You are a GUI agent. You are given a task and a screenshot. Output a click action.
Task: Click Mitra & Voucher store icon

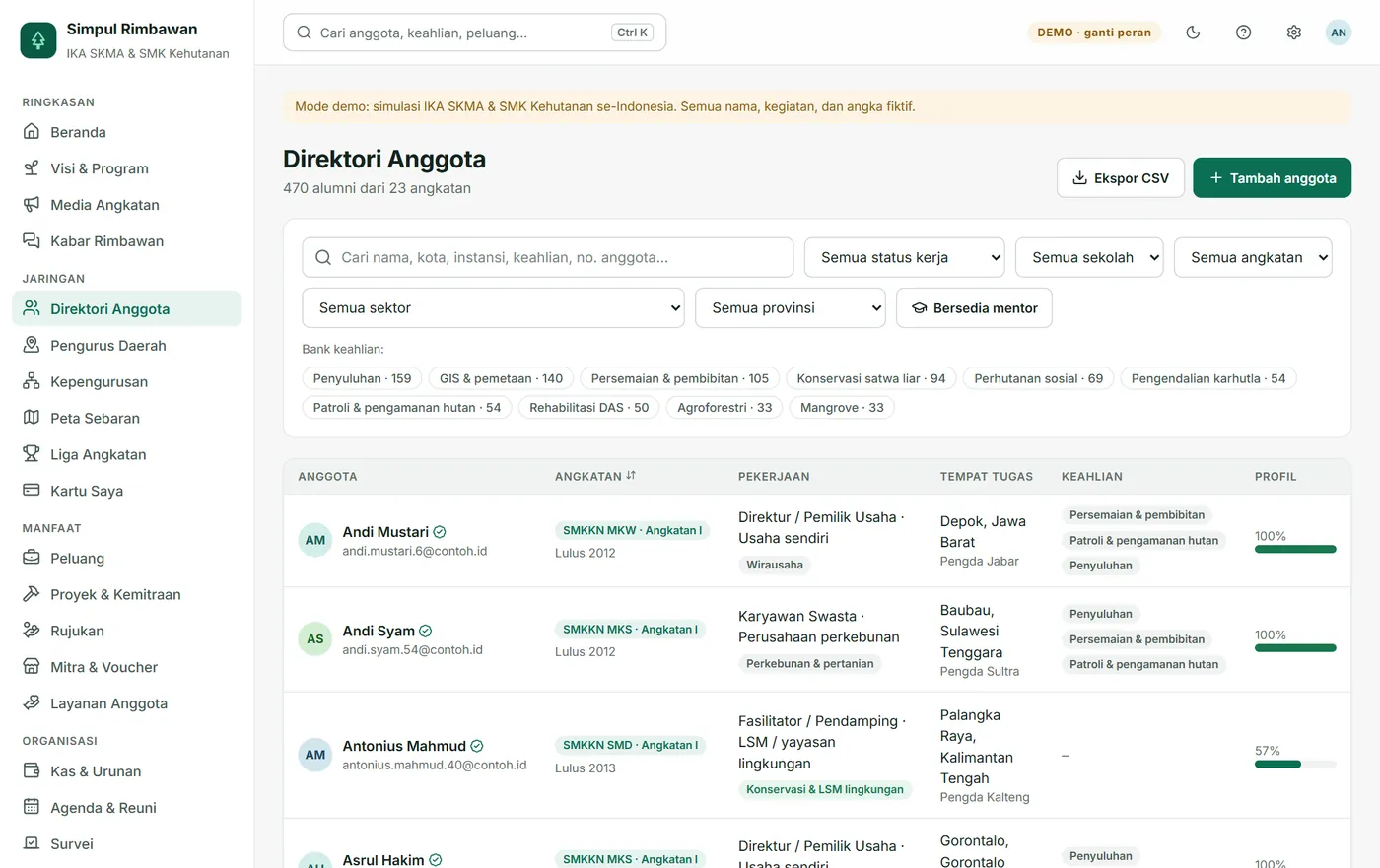coord(32,667)
